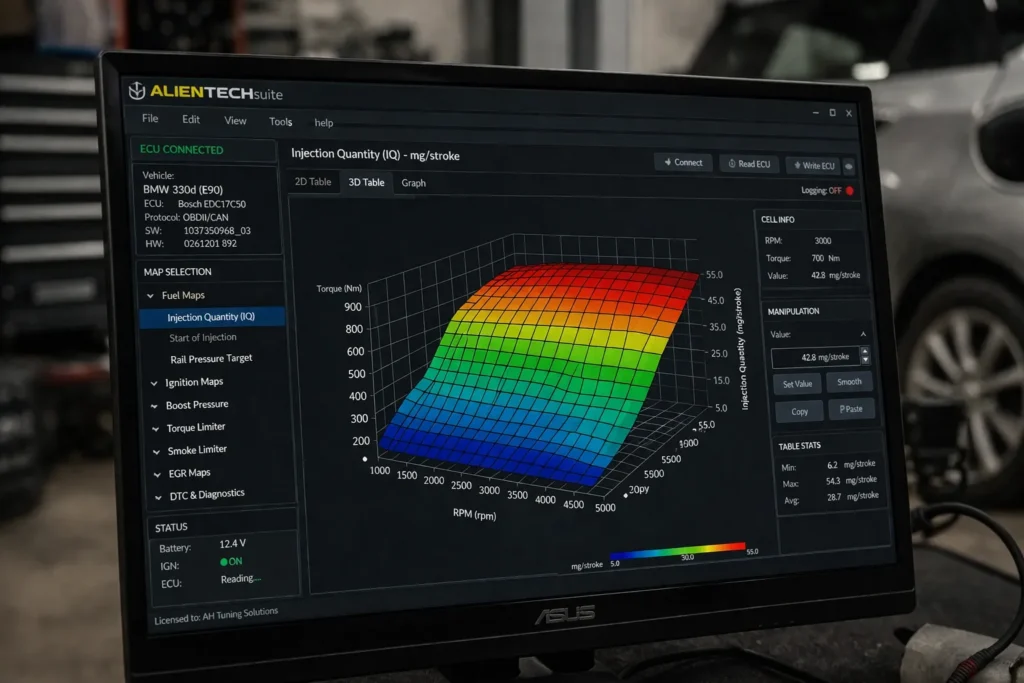
Task: Click the small icon right of Write ECU
Action: [849, 166]
